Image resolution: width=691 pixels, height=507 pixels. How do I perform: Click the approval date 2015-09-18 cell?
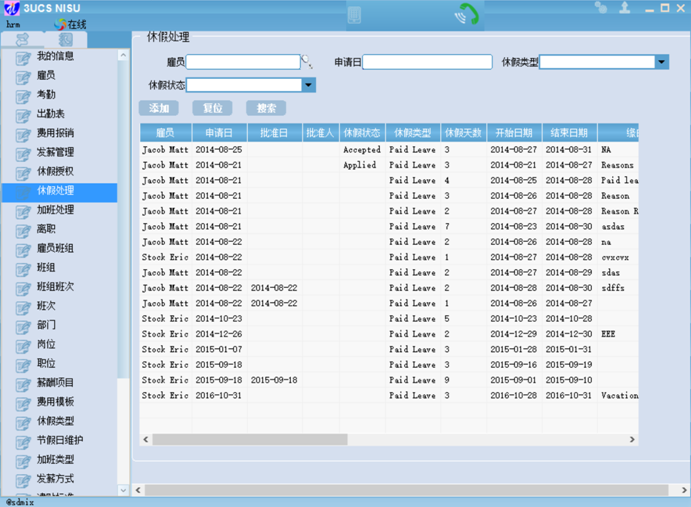(x=275, y=380)
